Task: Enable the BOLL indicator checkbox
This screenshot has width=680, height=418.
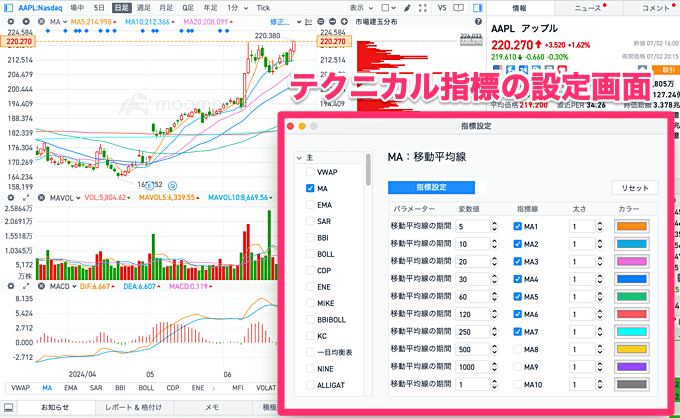Action: 310,254
